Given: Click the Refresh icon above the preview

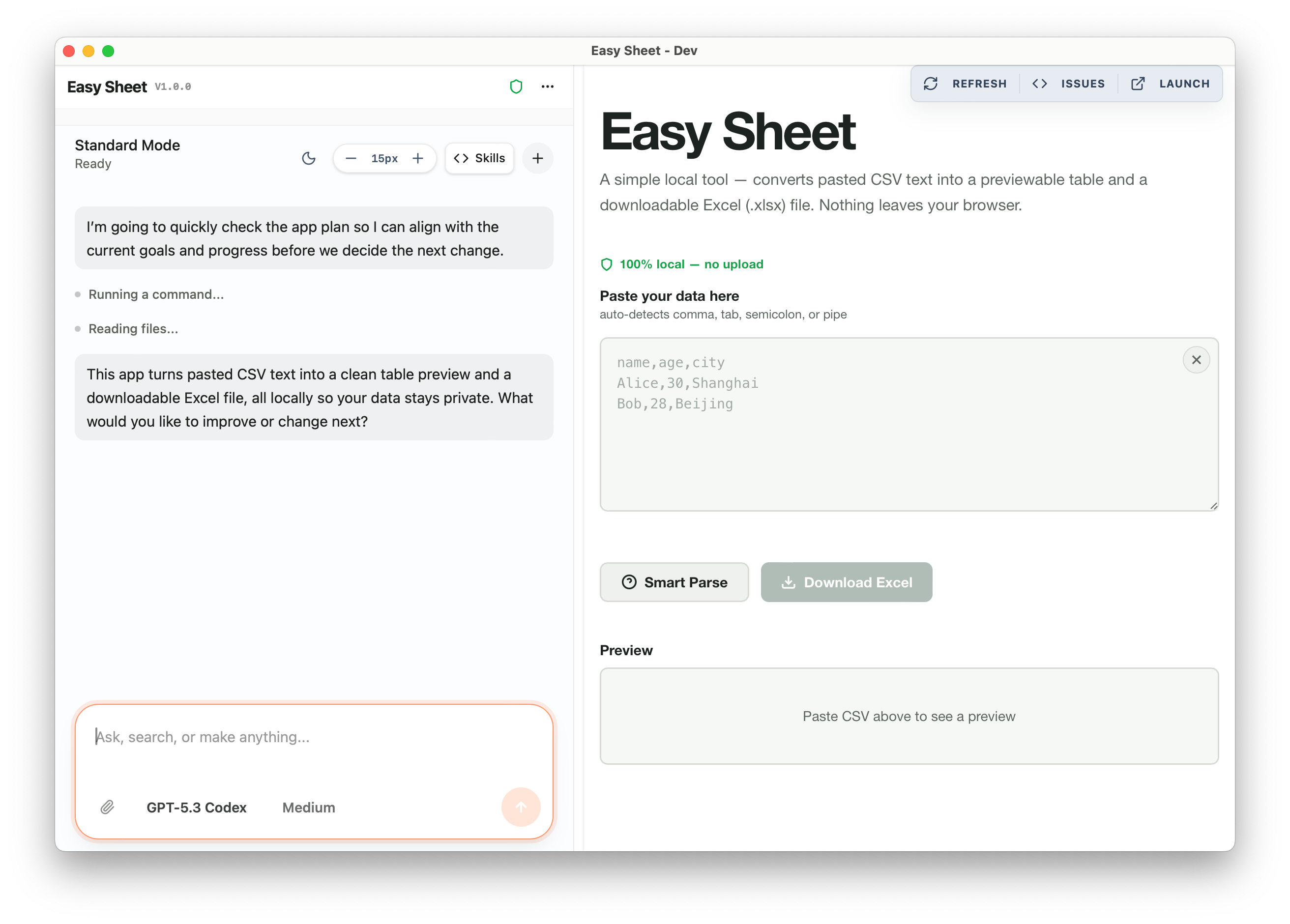Looking at the screenshot, I should click(x=931, y=84).
